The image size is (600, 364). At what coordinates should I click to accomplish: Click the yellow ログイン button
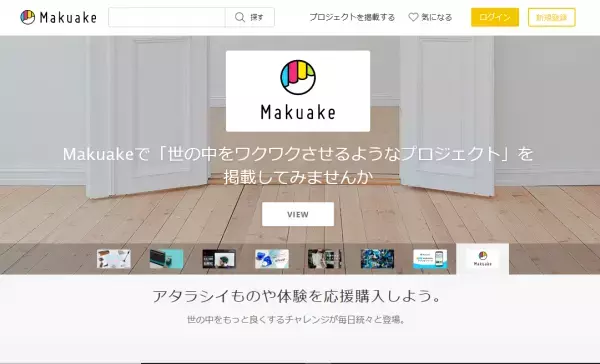pyautogui.click(x=495, y=17)
